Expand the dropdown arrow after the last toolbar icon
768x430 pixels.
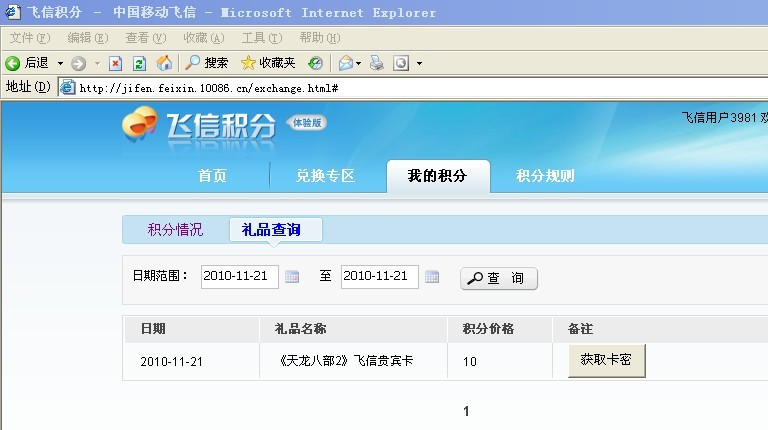tap(419, 64)
